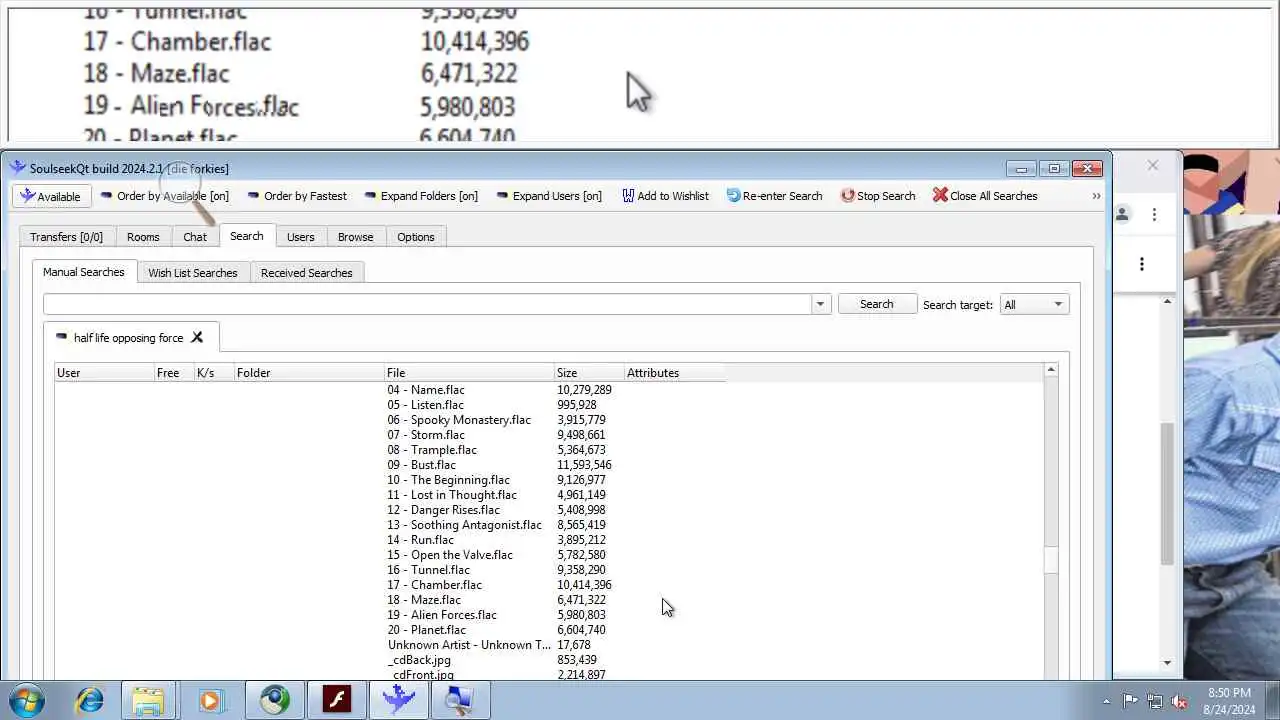Sort results by the K/s column header
The image size is (1280, 720).
[x=215, y=373]
